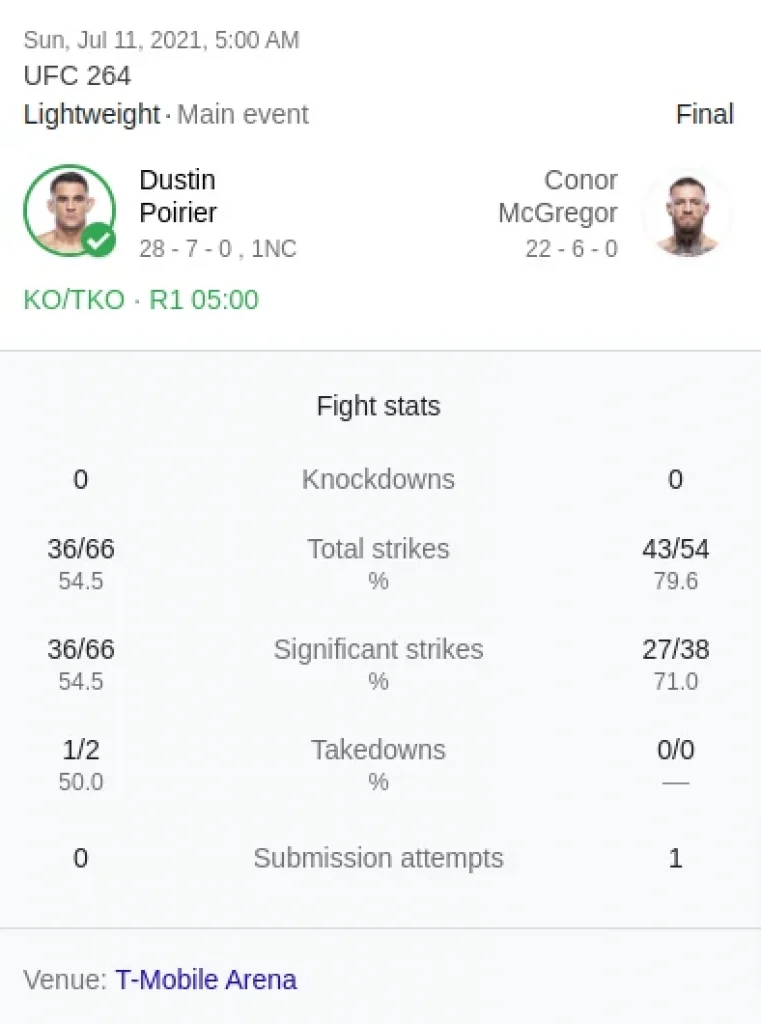The image size is (761, 1024).
Task: Select the Dustin Poirier name text
Action: click(178, 196)
